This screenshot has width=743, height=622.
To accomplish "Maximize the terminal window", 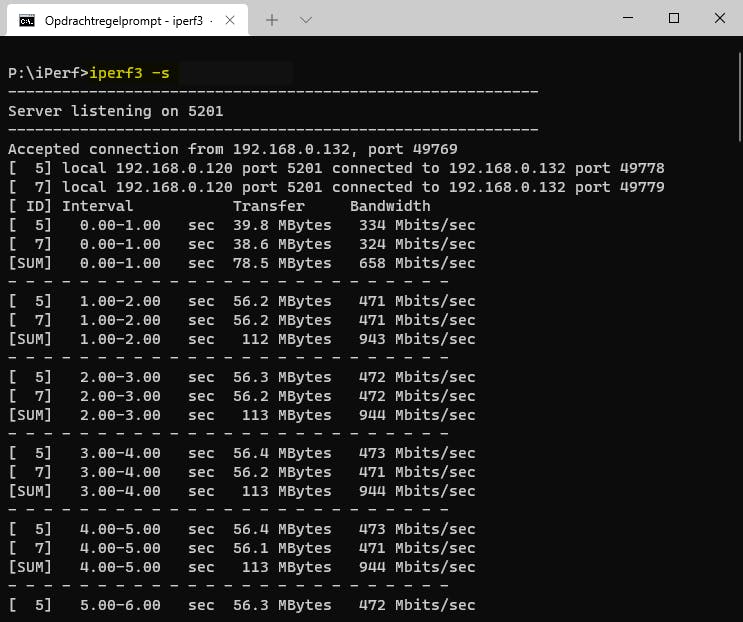I will pos(674,18).
